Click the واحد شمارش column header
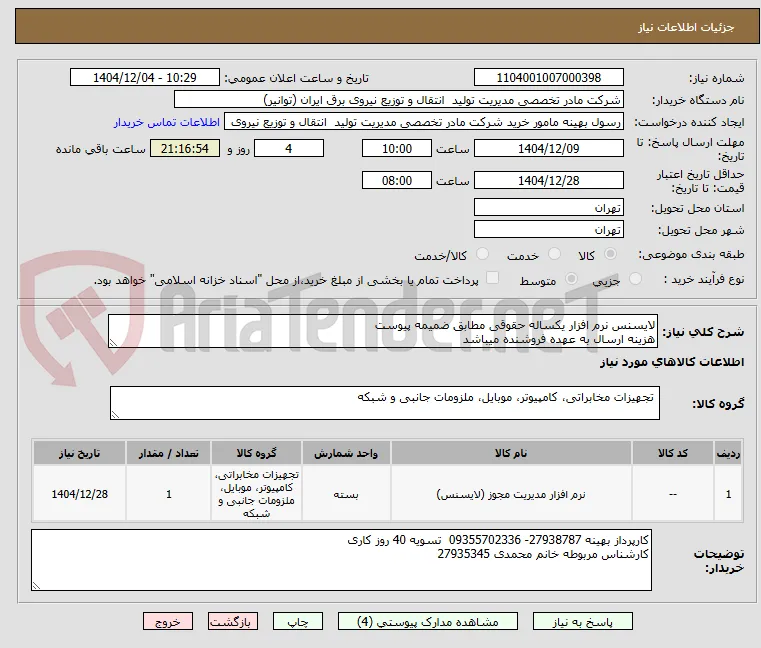The image size is (761, 648). [x=346, y=453]
